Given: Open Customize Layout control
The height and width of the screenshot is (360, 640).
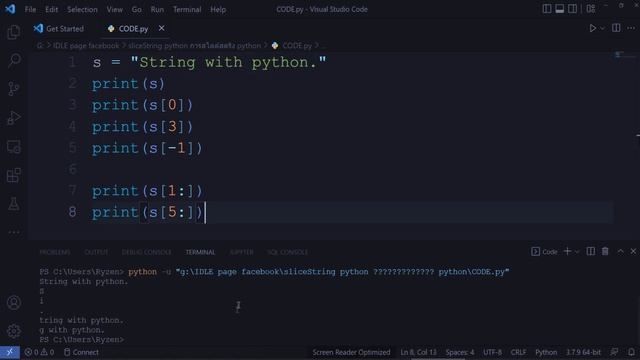Looking at the screenshot, I should pyautogui.click(x=591, y=9).
